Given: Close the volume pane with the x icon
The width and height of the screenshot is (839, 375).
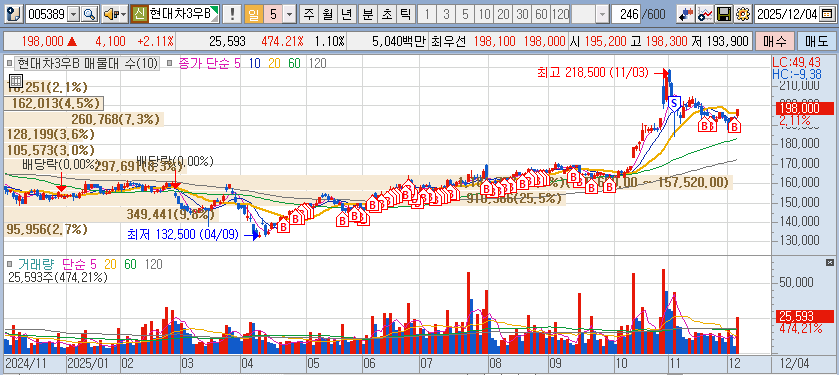Looking at the screenshot, I should (x=830, y=262).
